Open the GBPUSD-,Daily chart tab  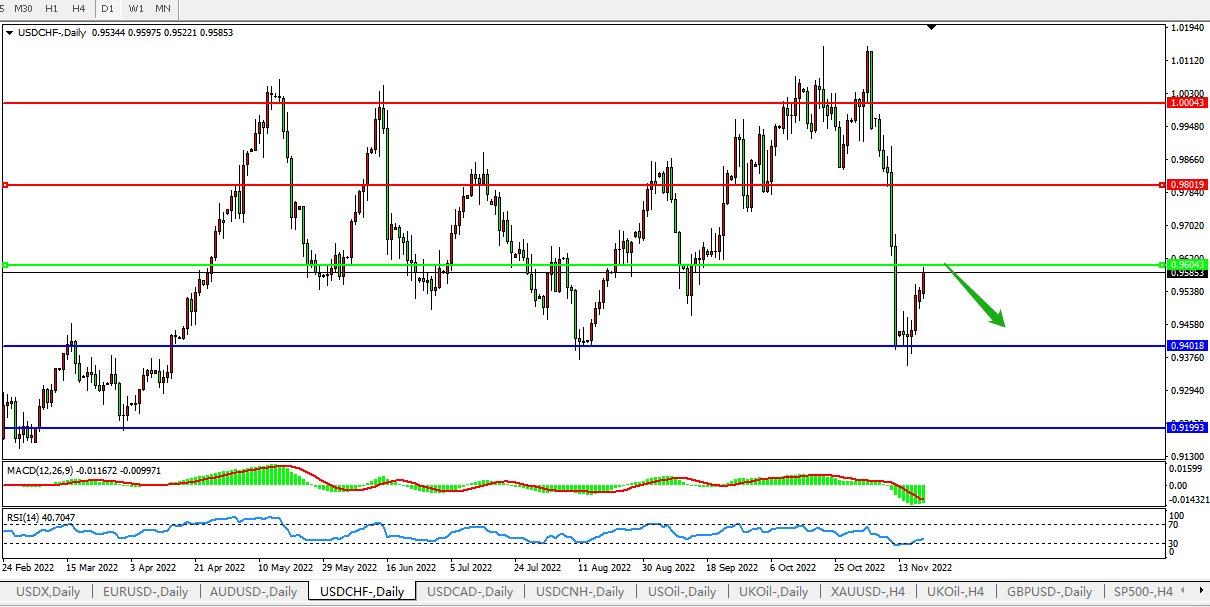[1049, 591]
